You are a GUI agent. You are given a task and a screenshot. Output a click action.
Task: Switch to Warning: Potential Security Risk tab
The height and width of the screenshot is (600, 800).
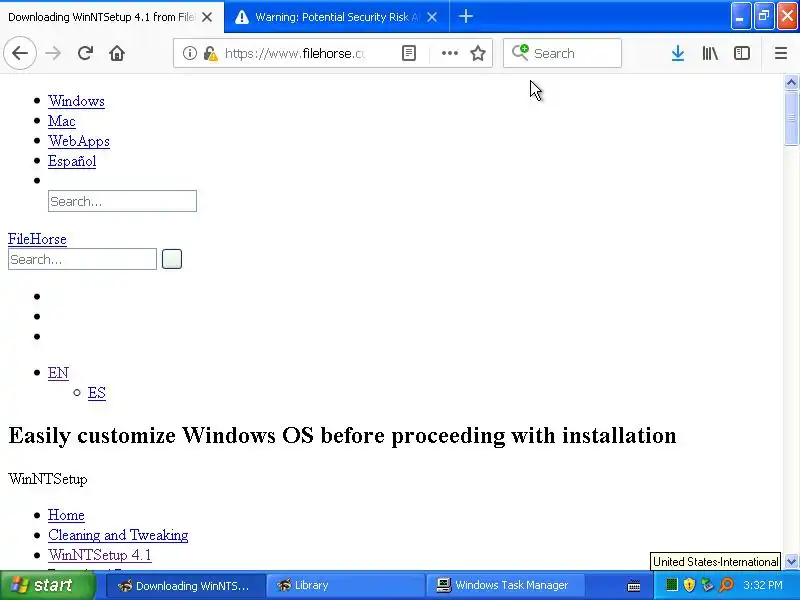click(327, 17)
